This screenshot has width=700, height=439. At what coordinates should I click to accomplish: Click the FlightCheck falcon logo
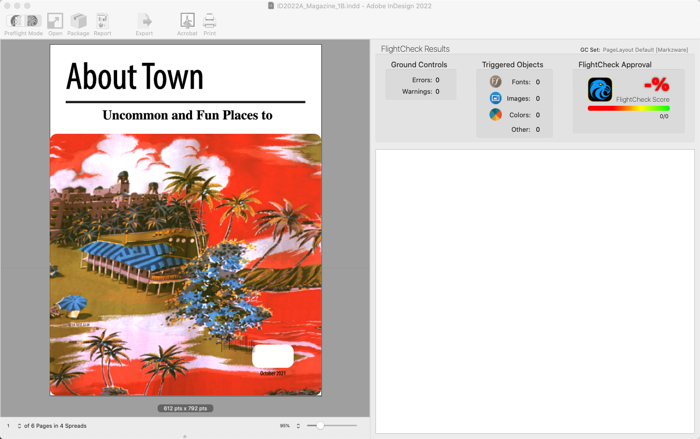pyautogui.click(x=600, y=90)
